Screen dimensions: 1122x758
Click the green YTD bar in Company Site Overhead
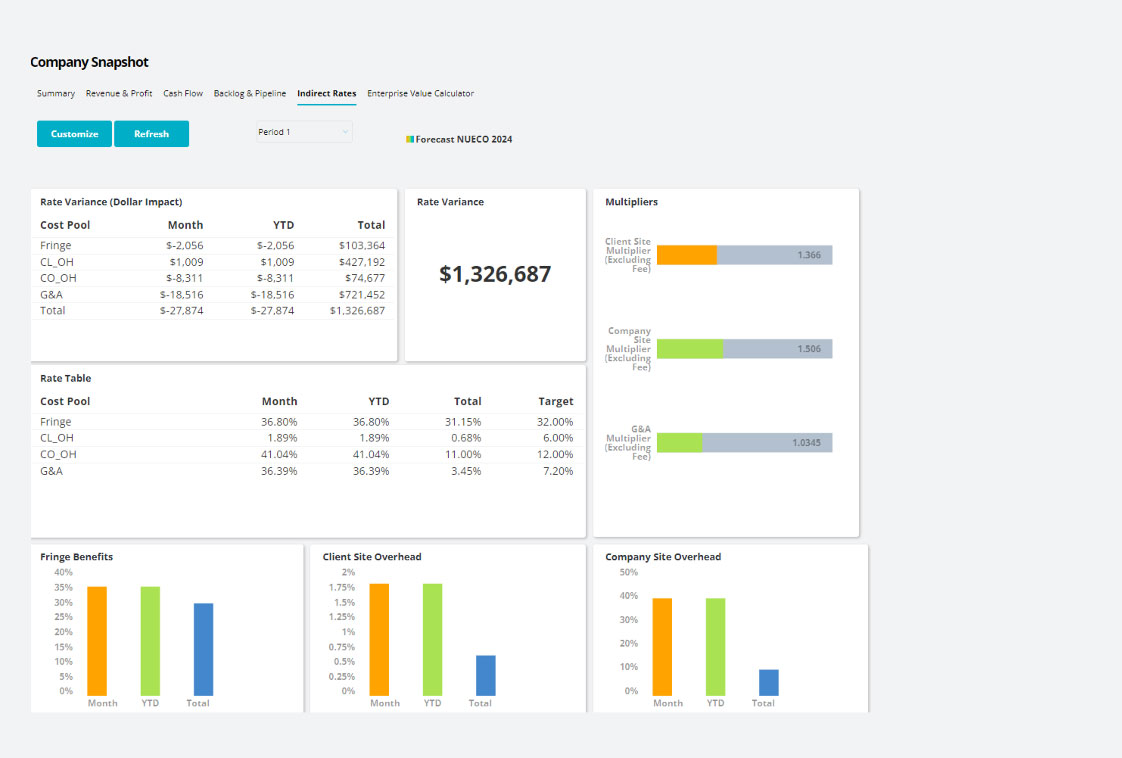coord(715,647)
